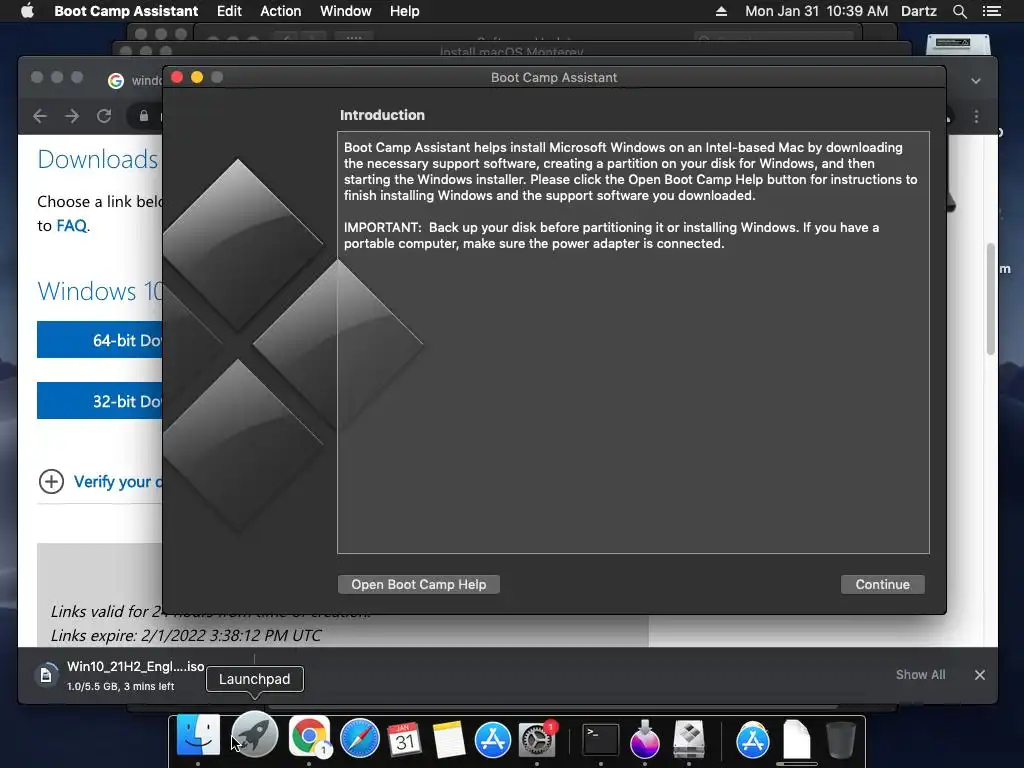Viewport: 1024px width, 768px height.
Task: Click the Downloads heading on the page
Action: click(x=97, y=159)
